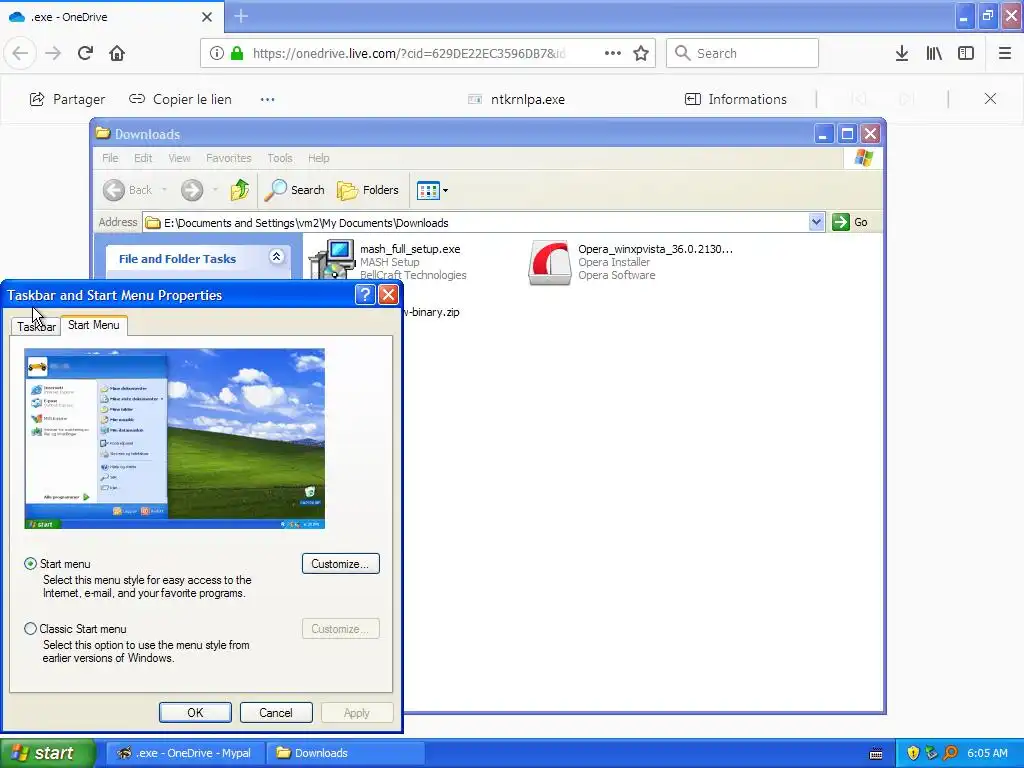The width and height of the screenshot is (1024, 768).
Task: Click the browser search box
Action: (743, 53)
